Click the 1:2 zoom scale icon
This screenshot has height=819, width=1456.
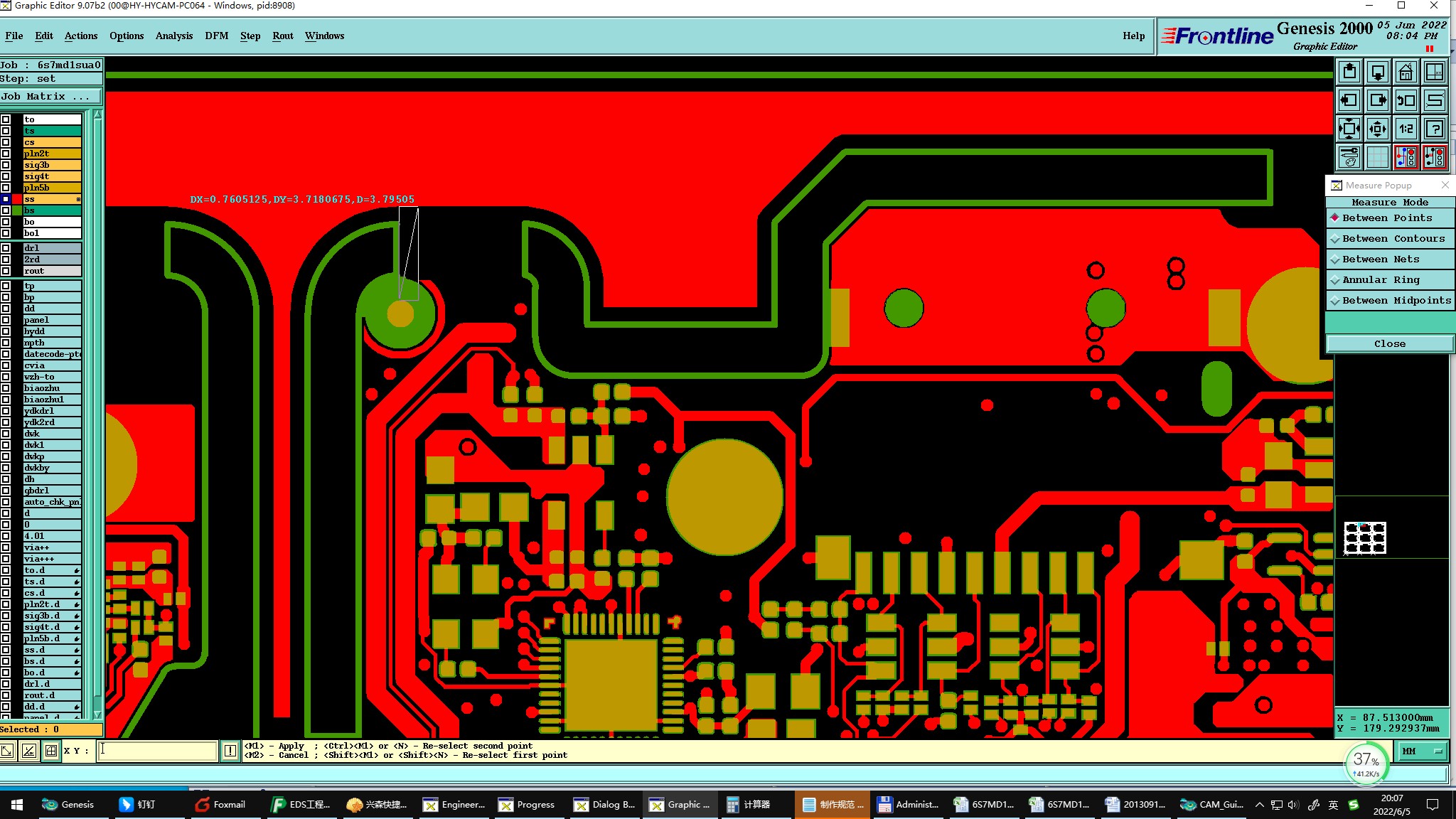coord(1406,129)
